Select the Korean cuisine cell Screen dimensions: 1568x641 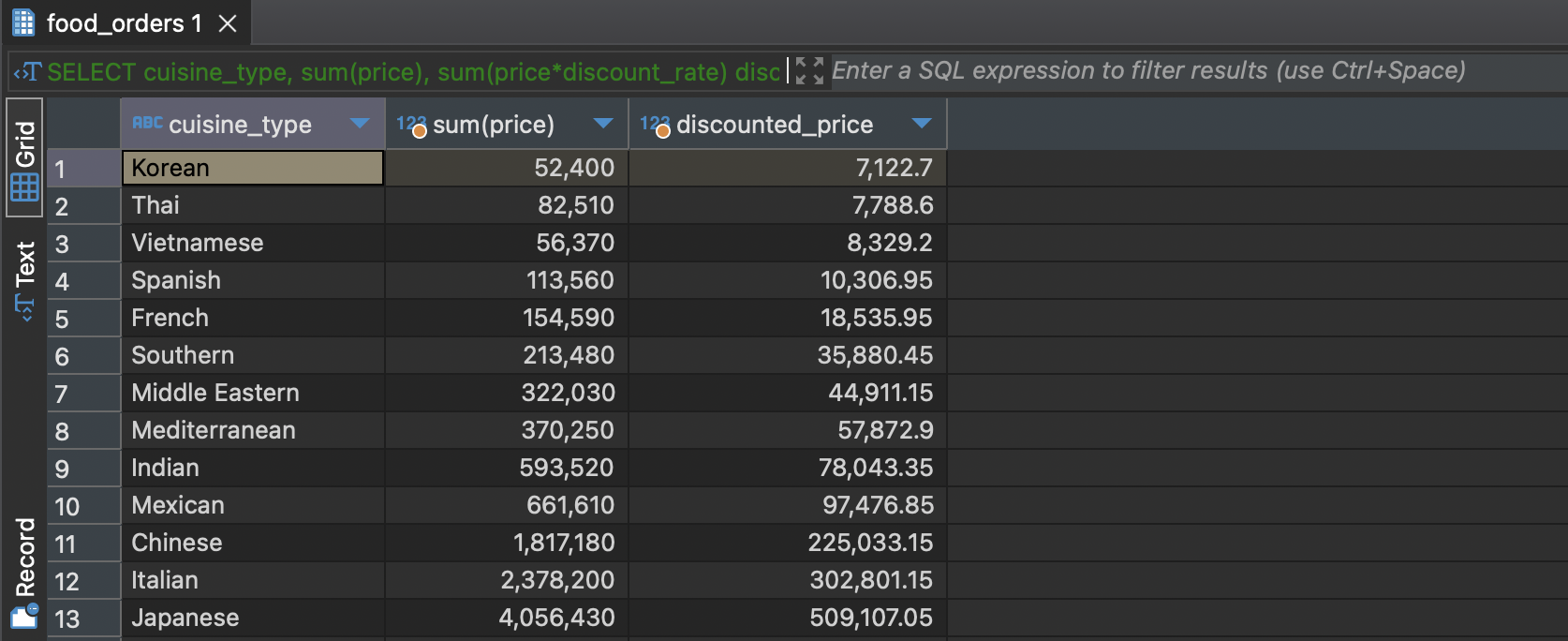coord(253,168)
